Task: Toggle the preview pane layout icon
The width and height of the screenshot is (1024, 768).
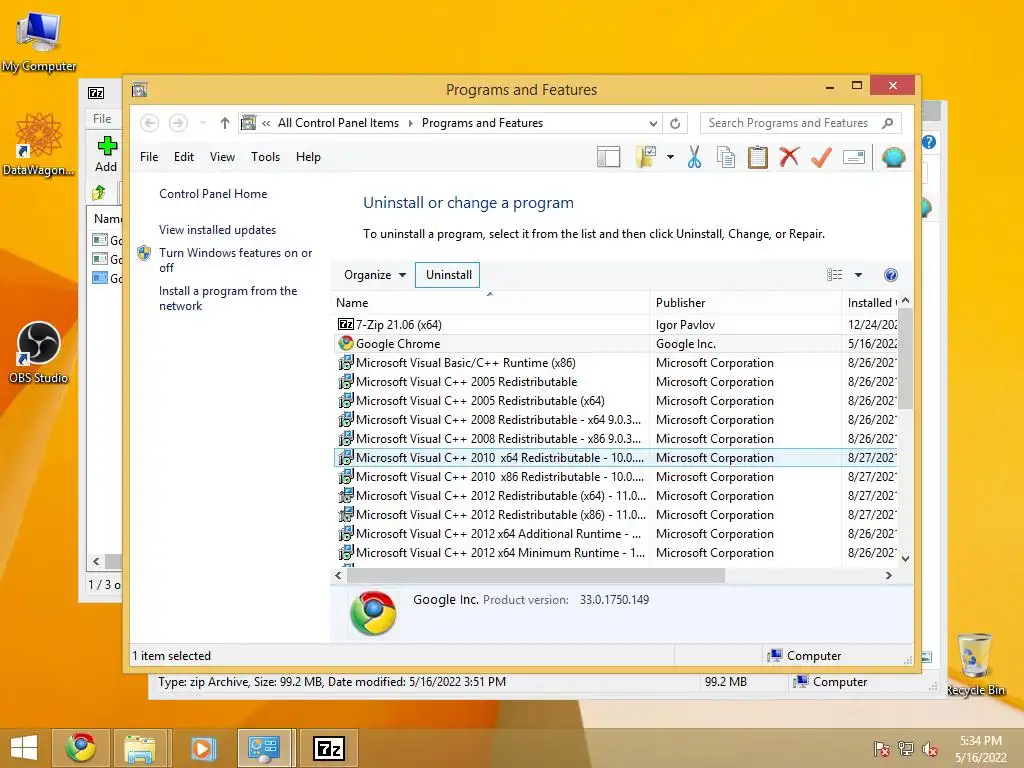Action: pyautogui.click(x=608, y=157)
